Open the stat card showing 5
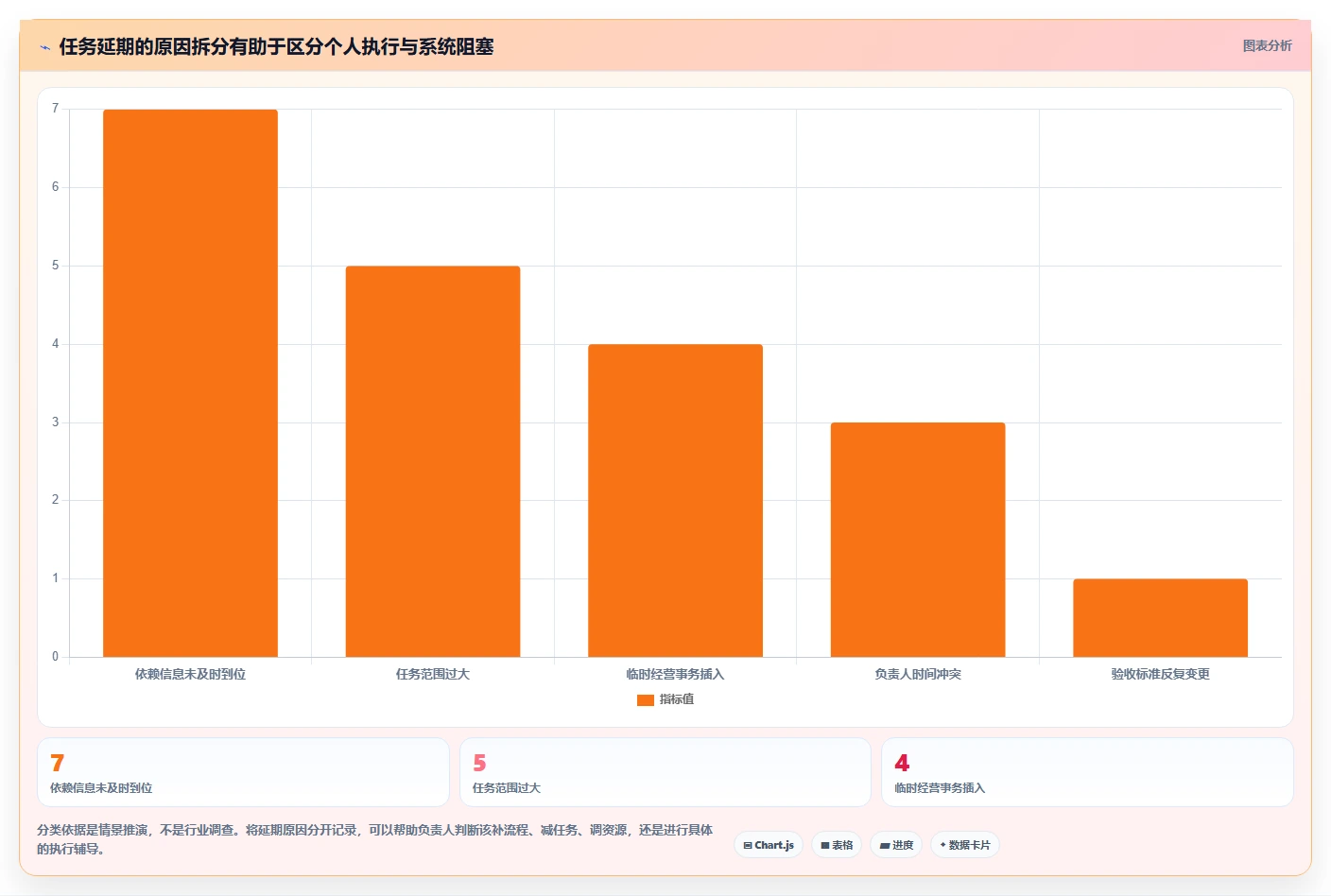The image size is (1331, 896). point(665,772)
